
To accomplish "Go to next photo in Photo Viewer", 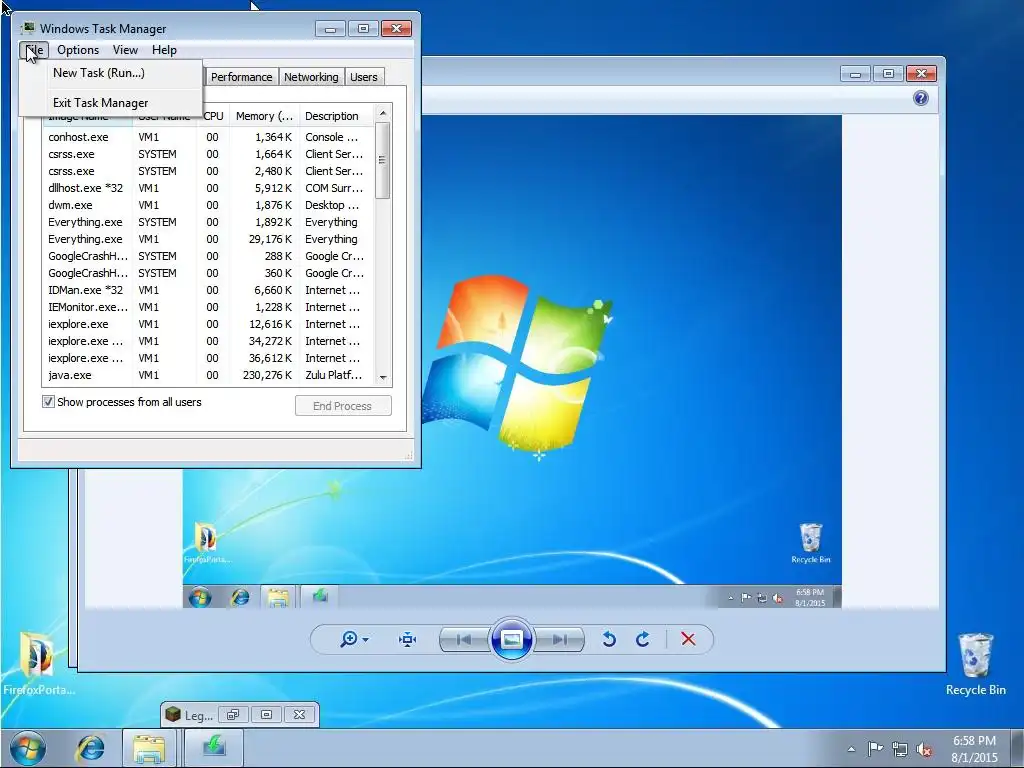I will tap(559, 639).
